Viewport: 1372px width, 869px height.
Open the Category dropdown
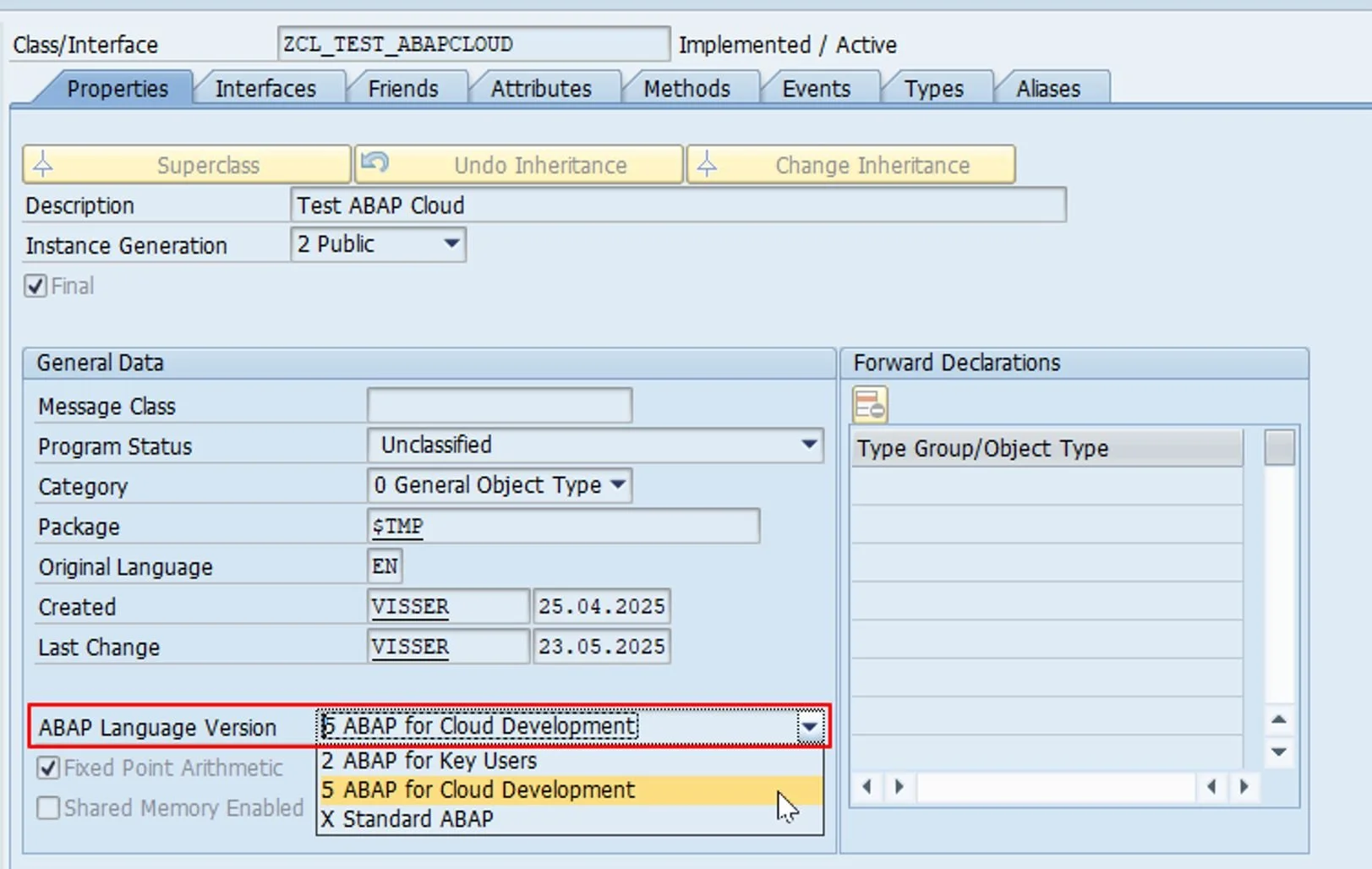tap(618, 485)
